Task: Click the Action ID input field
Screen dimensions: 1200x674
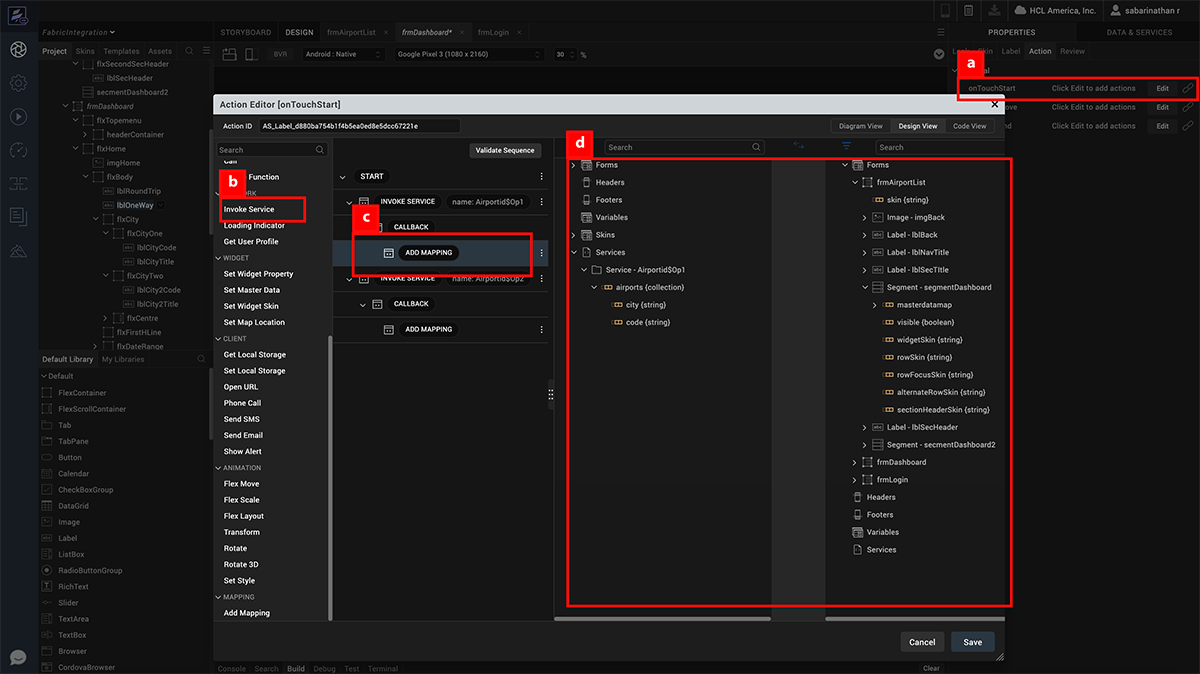Action: tap(358, 126)
